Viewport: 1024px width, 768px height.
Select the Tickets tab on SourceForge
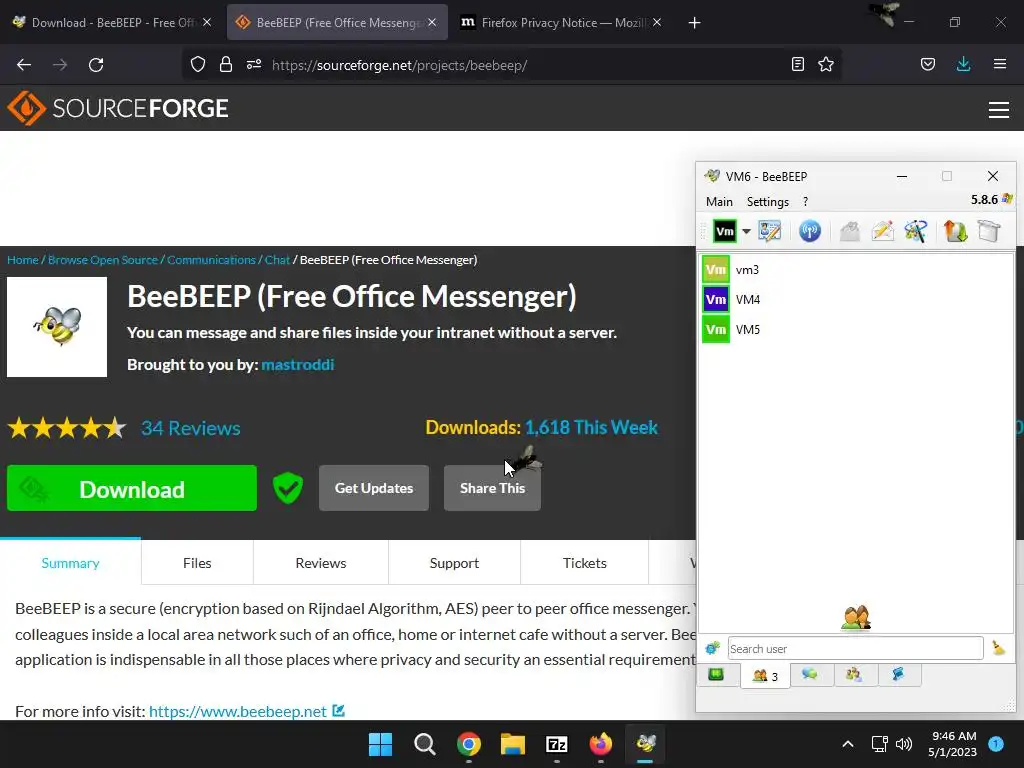pos(584,564)
